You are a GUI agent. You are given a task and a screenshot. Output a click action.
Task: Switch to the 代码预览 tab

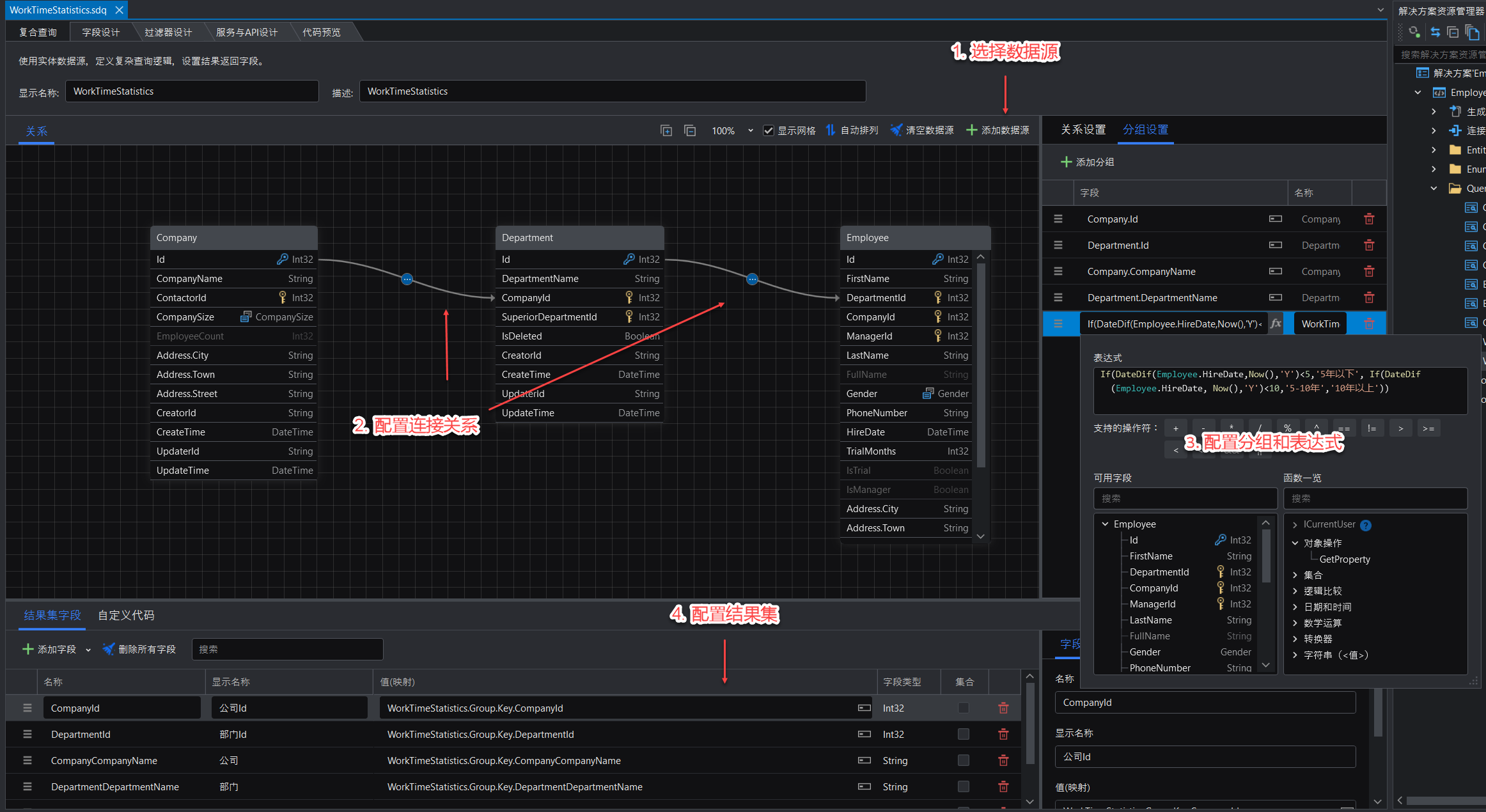pos(322,32)
